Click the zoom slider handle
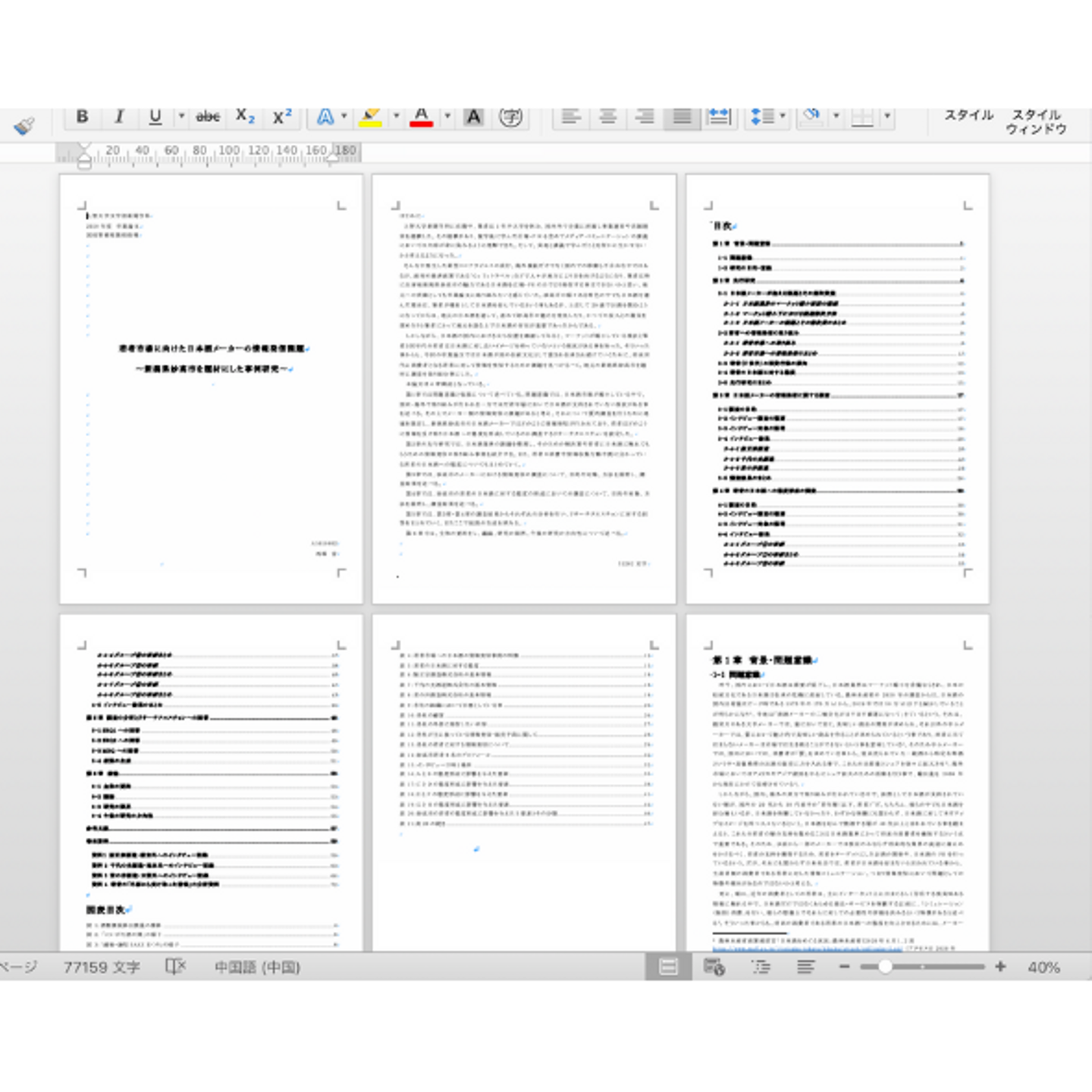This screenshot has height=1092, width=1092. [885, 967]
